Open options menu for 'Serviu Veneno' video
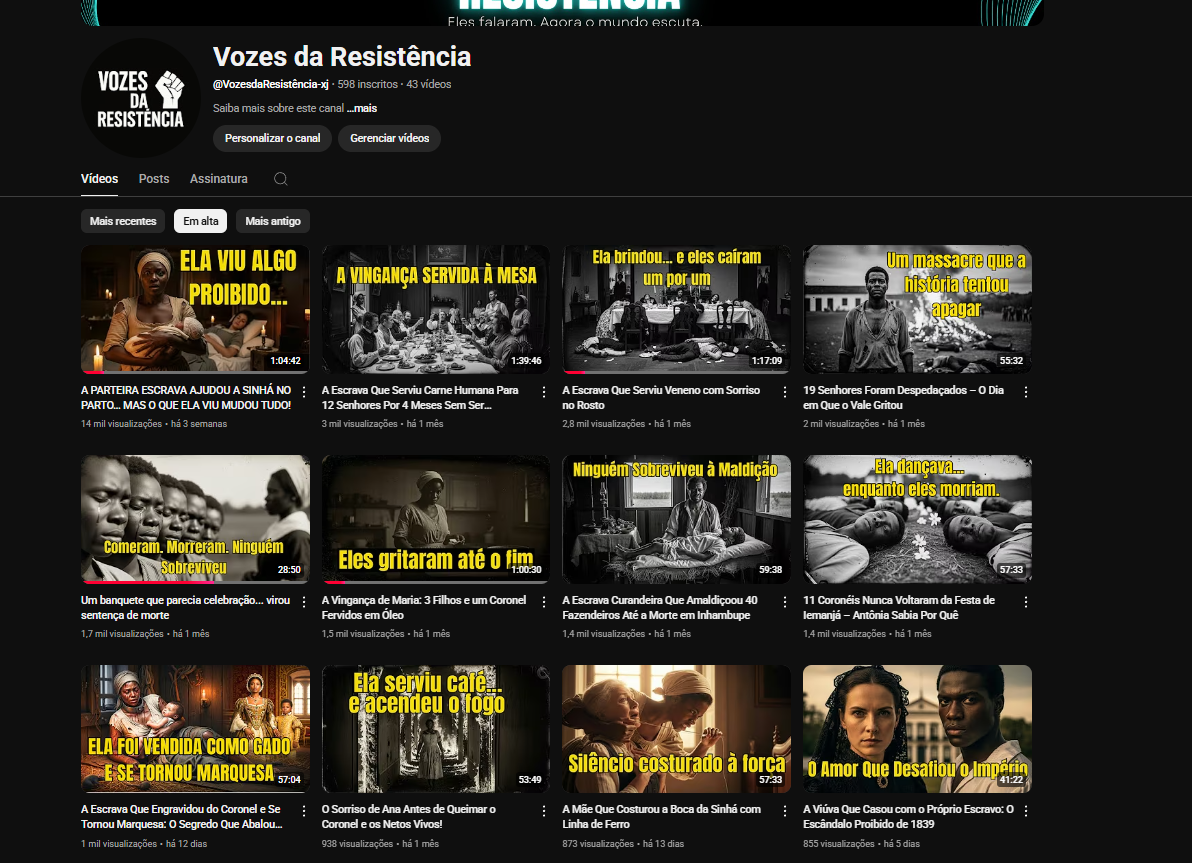The height and width of the screenshot is (863, 1192). (x=785, y=392)
